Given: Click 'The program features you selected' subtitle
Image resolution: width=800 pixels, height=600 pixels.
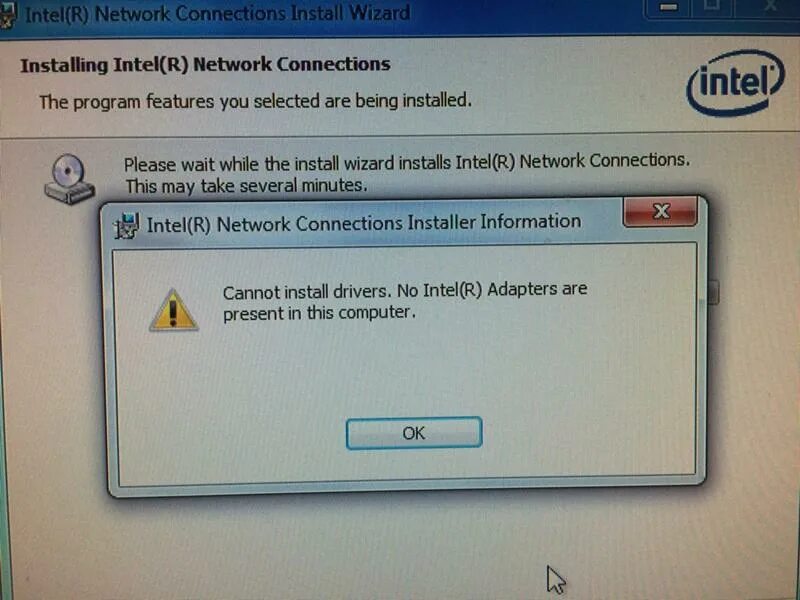Looking at the screenshot, I should click(x=255, y=101).
